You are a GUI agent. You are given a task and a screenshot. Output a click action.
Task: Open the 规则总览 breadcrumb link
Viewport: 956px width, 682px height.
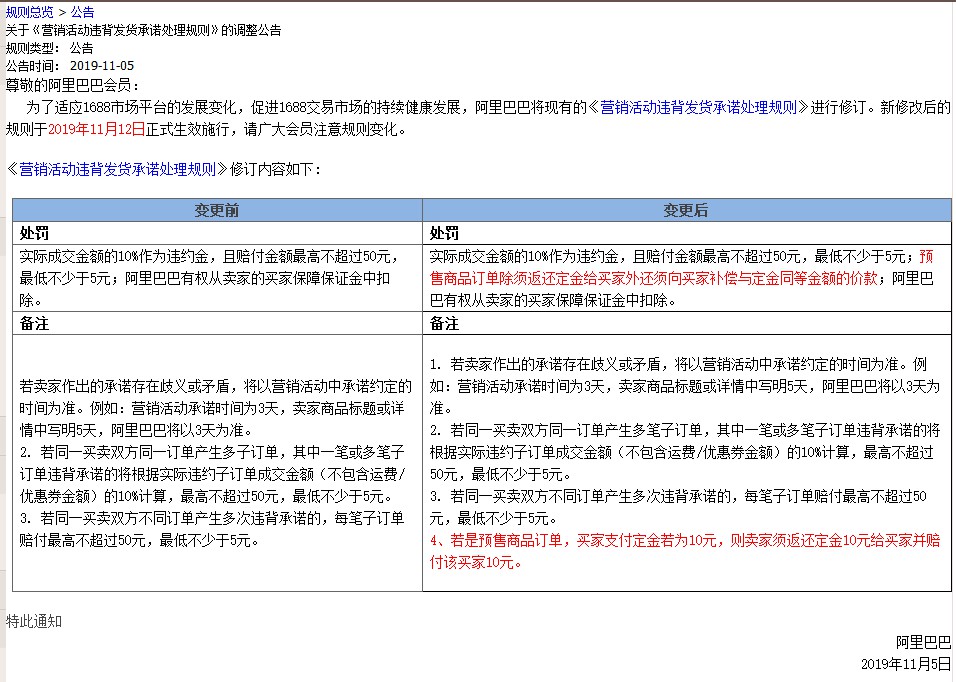[29, 12]
